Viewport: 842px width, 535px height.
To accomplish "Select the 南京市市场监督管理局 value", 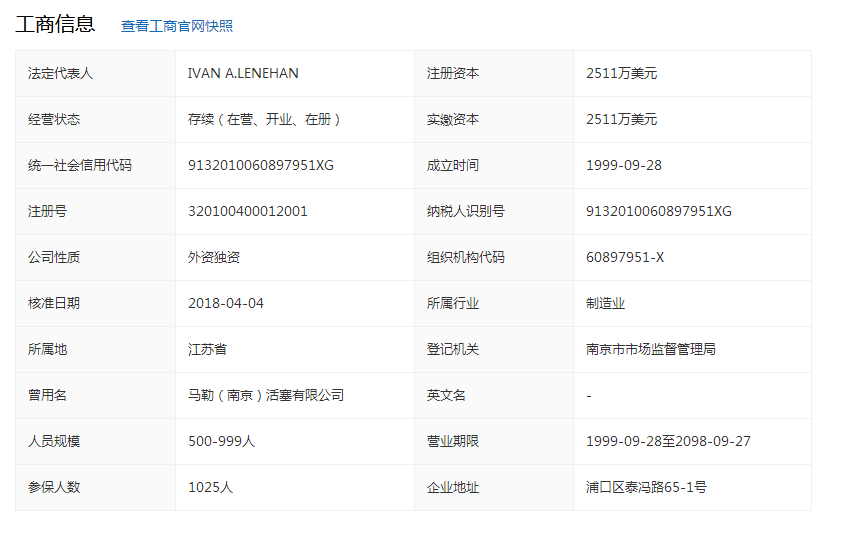I will point(651,349).
